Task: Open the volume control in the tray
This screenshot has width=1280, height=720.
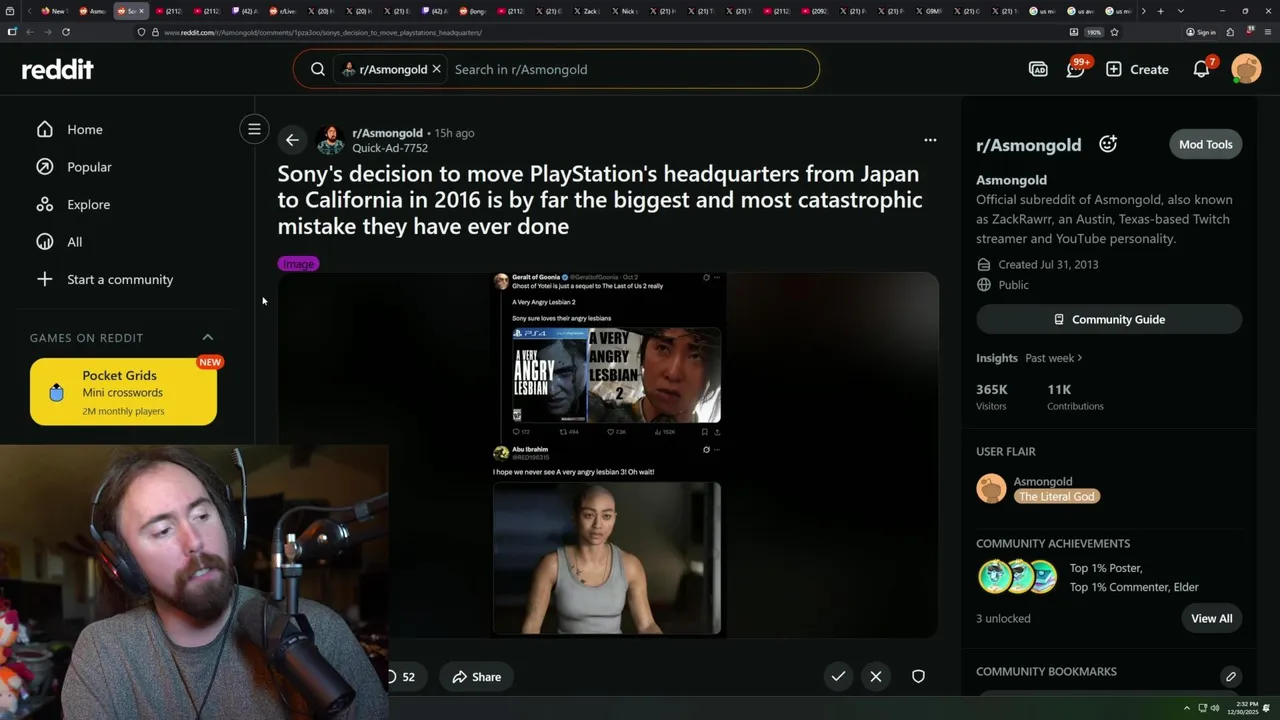Action: pyautogui.click(x=1215, y=708)
